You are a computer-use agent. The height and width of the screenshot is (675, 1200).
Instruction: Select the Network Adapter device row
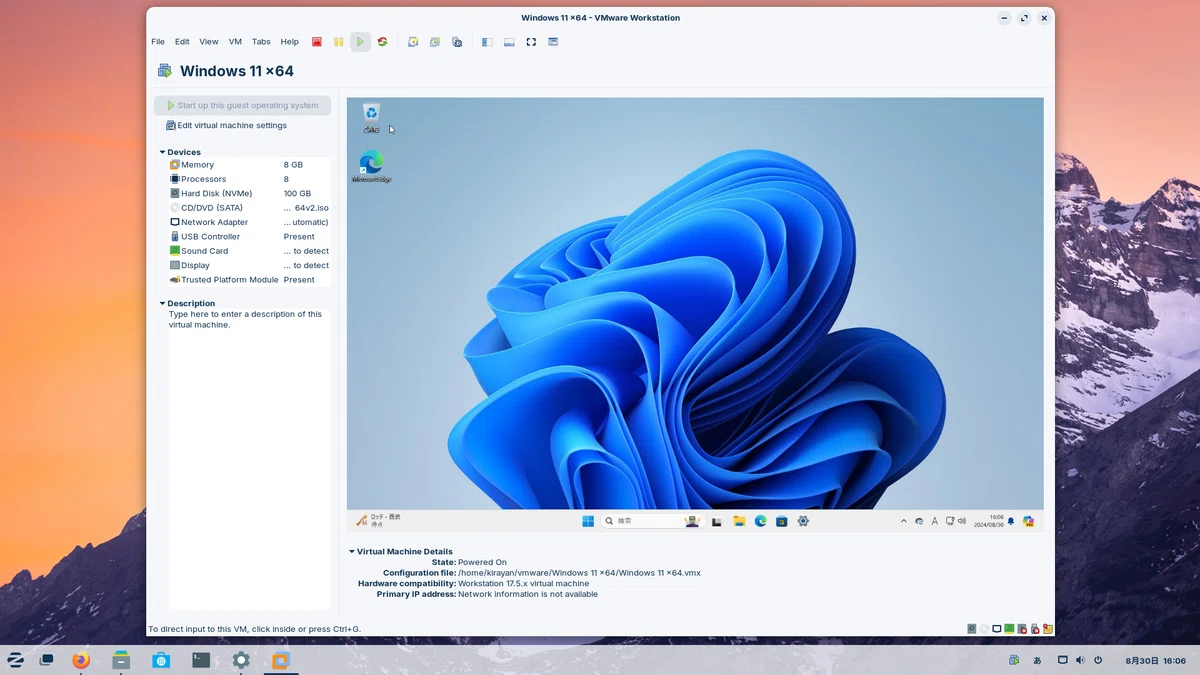tap(249, 222)
